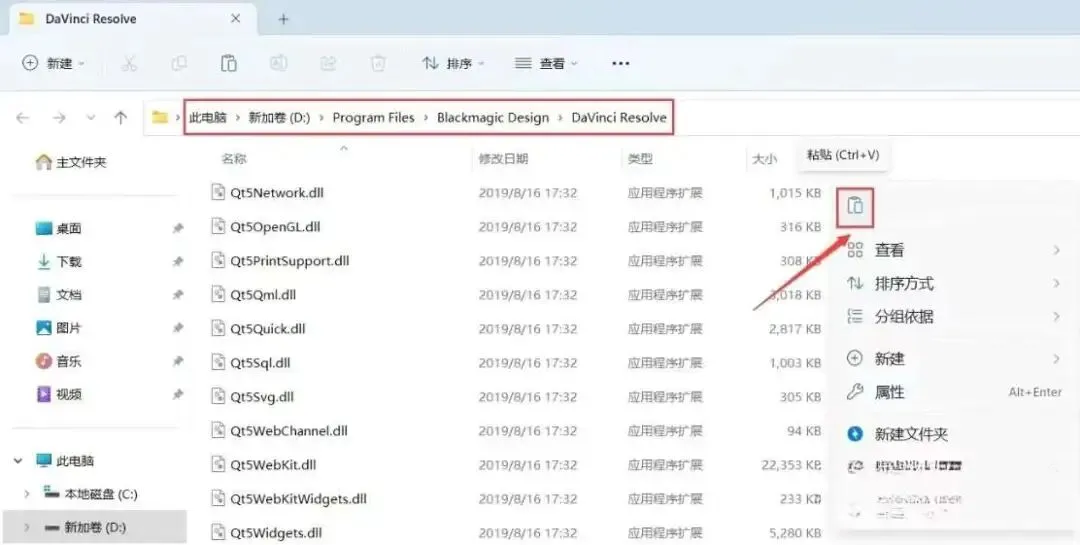
Task: Select 本地磁盘 (C:) in the sidebar
Action: [90, 494]
